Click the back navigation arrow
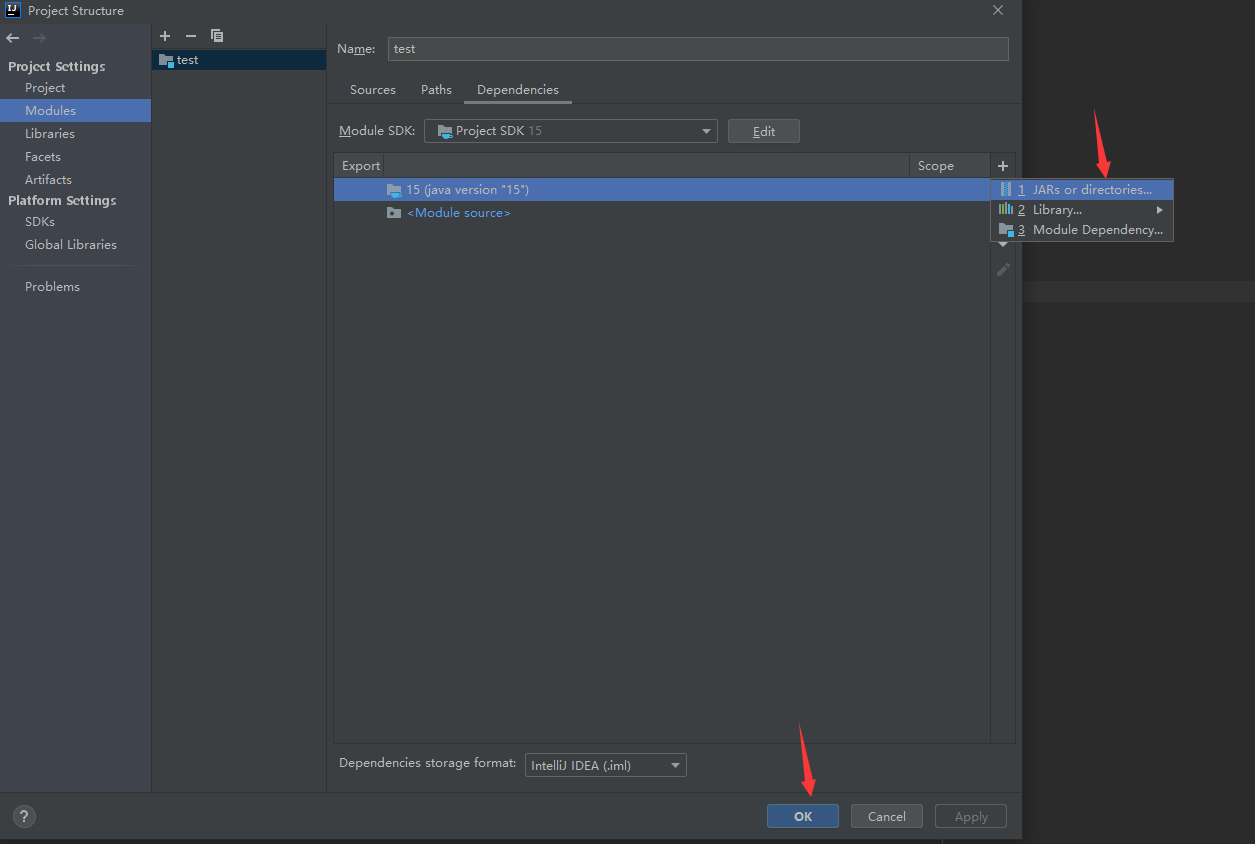The width and height of the screenshot is (1255, 844). (12, 38)
